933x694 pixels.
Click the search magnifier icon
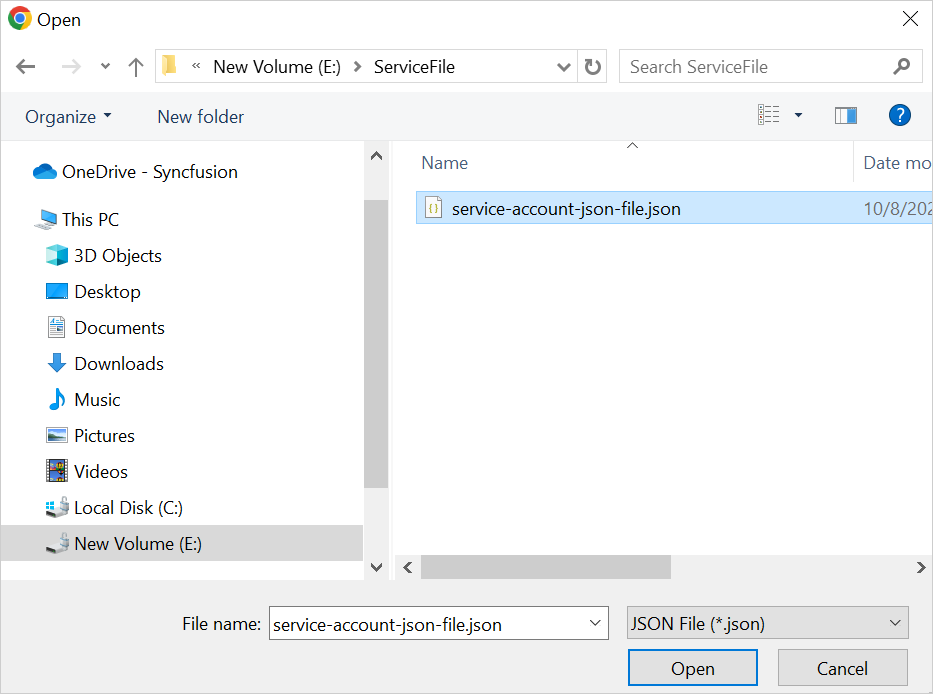(901, 67)
